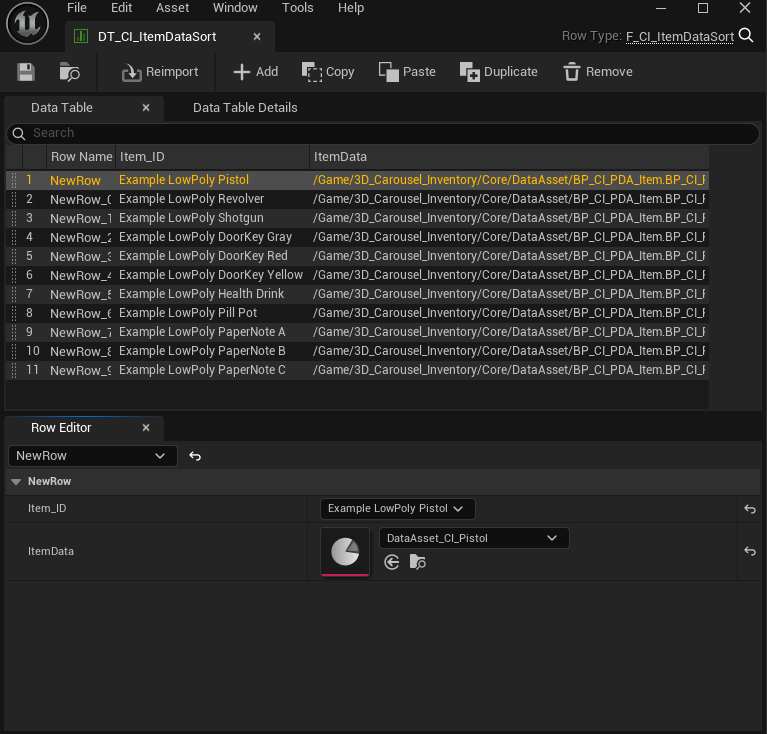This screenshot has width=767, height=734.
Task: Open the Example LowPoly Pistol Item_ID dropdown
Action: point(397,509)
